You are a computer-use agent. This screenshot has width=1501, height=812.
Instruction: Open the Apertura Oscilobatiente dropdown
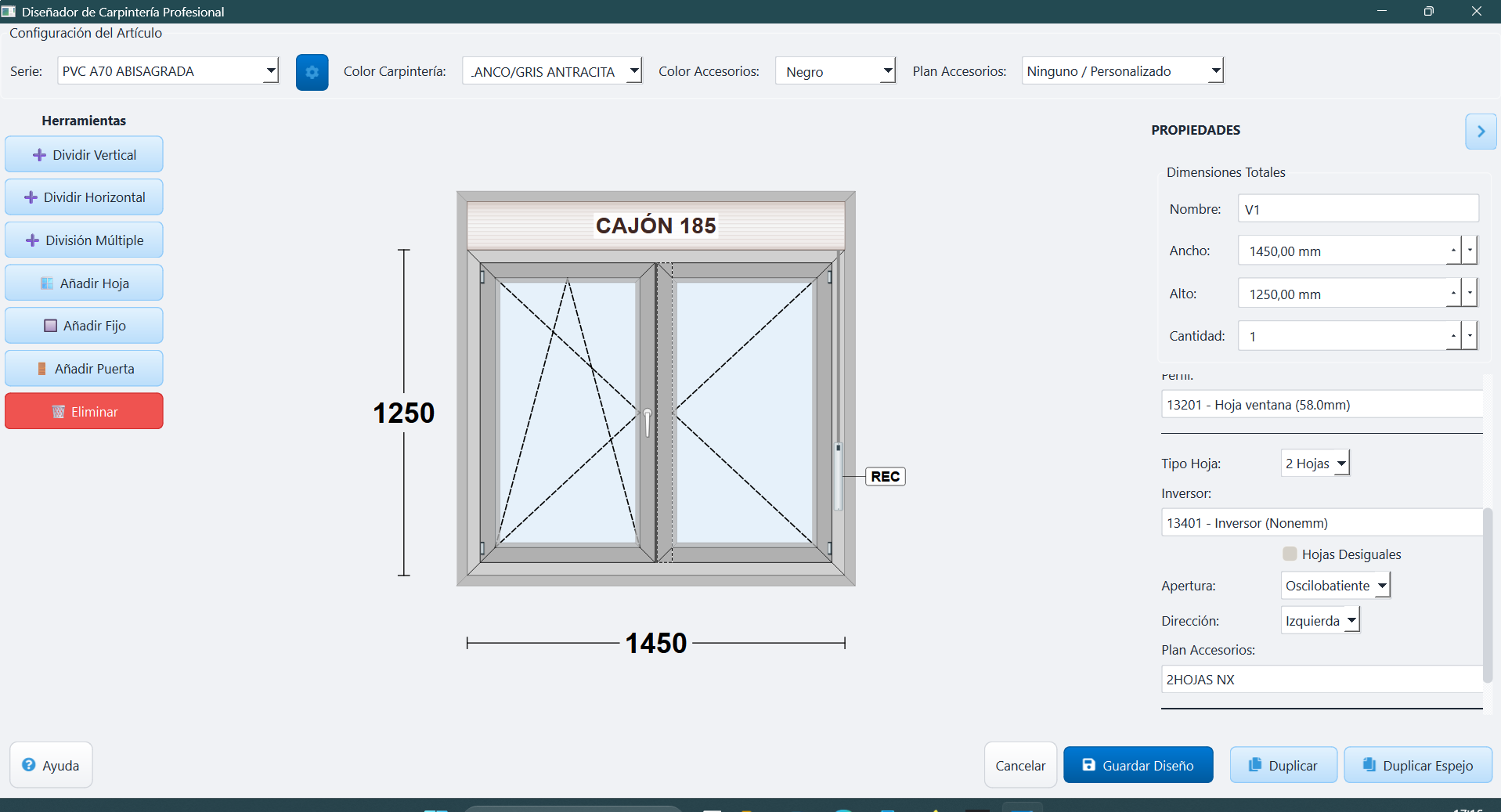(x=1335, y=586)
